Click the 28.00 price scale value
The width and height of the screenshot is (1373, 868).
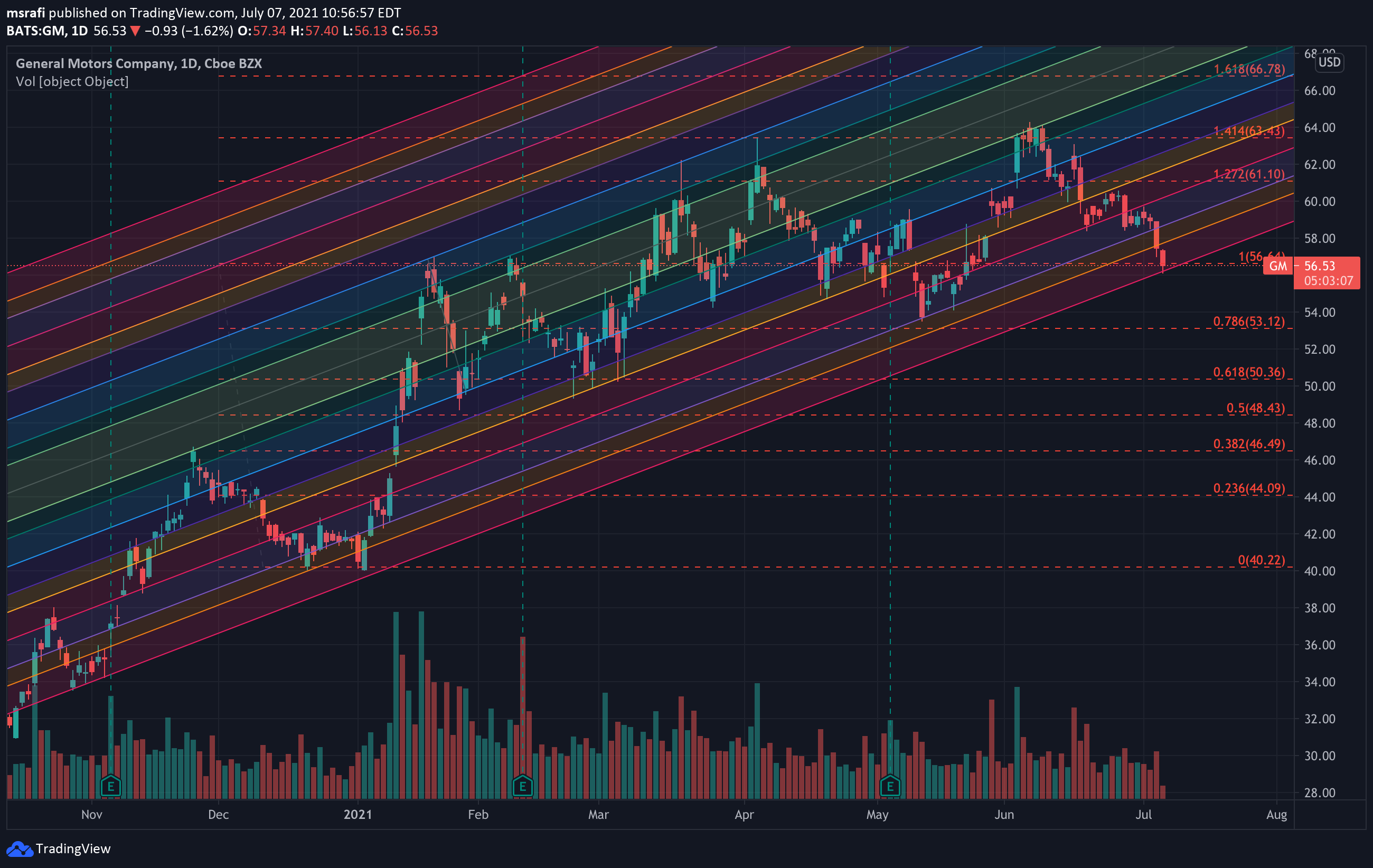[x=1320, y=793]
